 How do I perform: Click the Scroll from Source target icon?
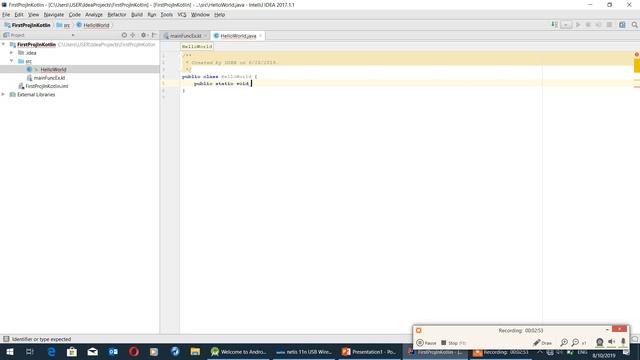[x=124, y=35]
